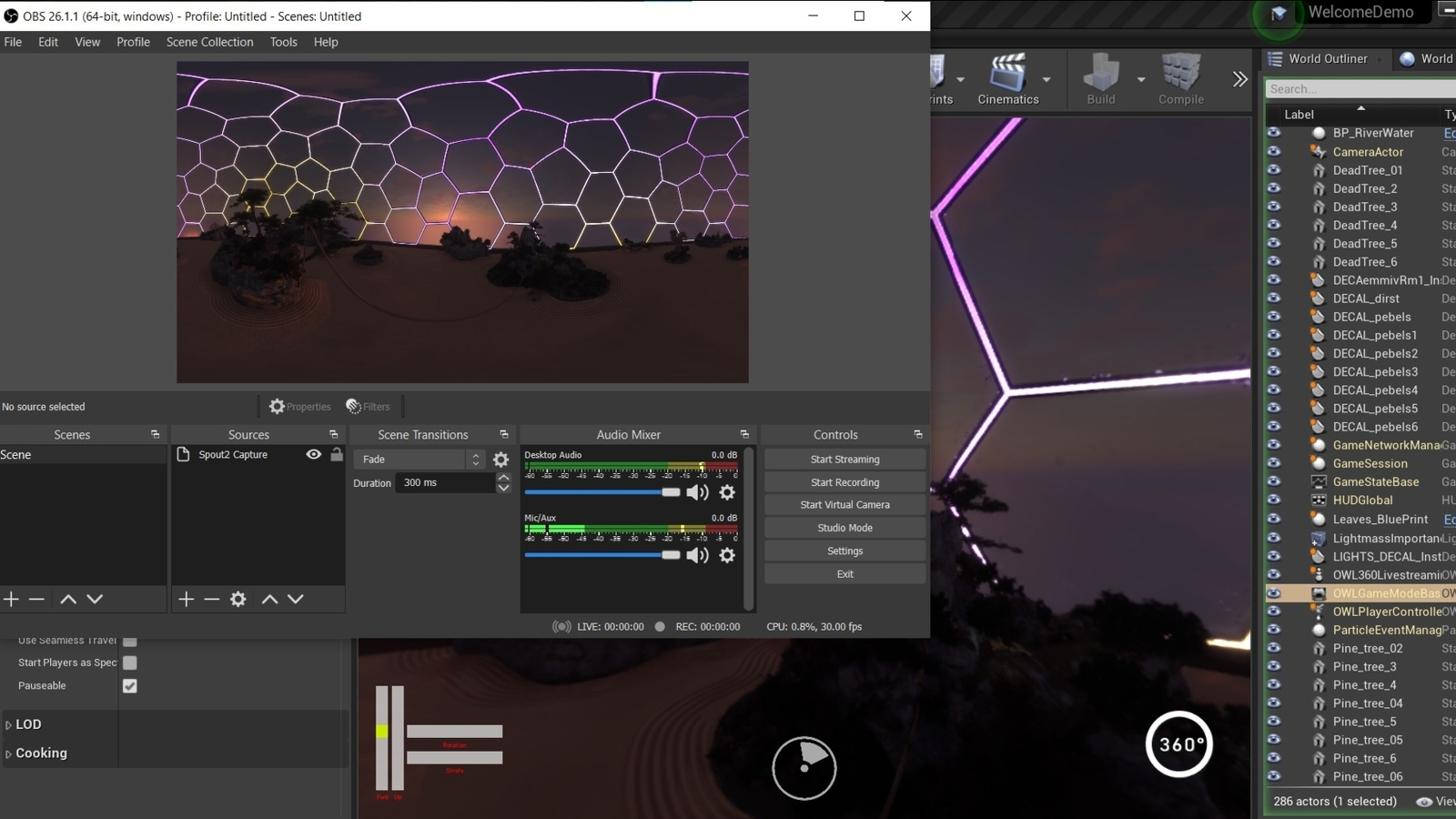Uncheck the Pauseable checkbox
1456x819 pixels.
pos(129,685)
